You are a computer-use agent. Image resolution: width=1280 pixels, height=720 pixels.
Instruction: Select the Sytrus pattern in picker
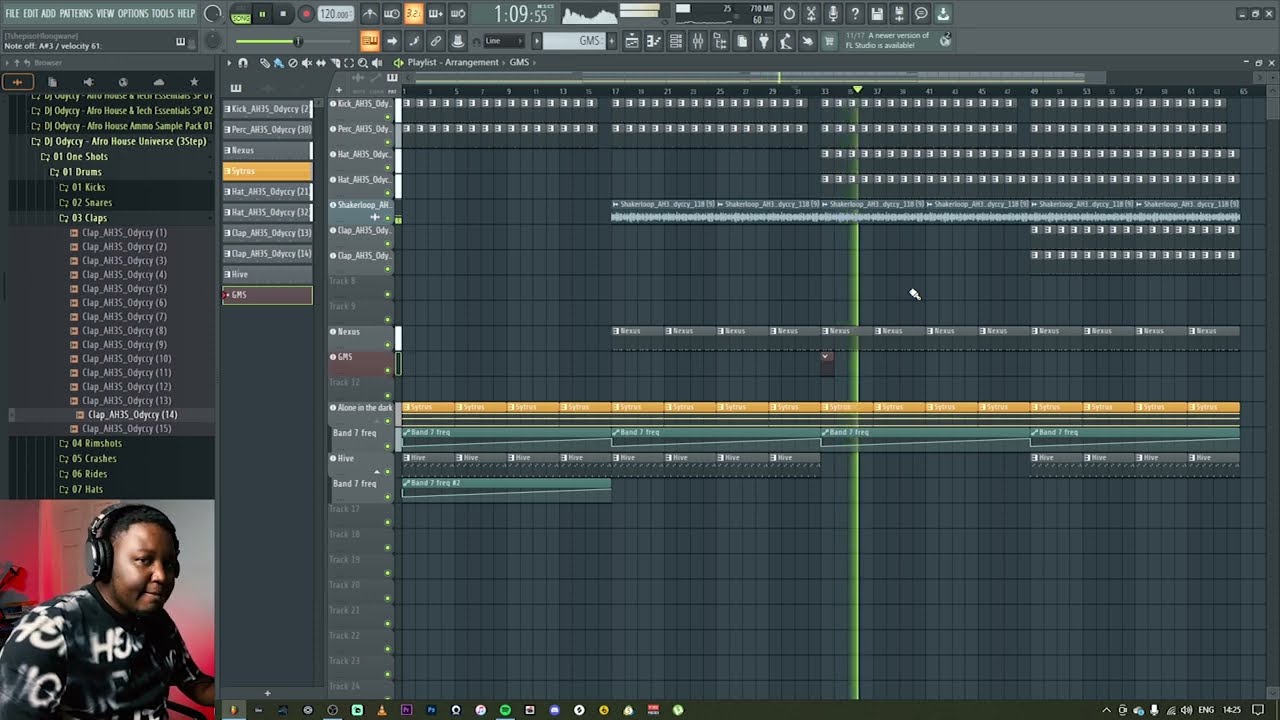click(267, 171)
